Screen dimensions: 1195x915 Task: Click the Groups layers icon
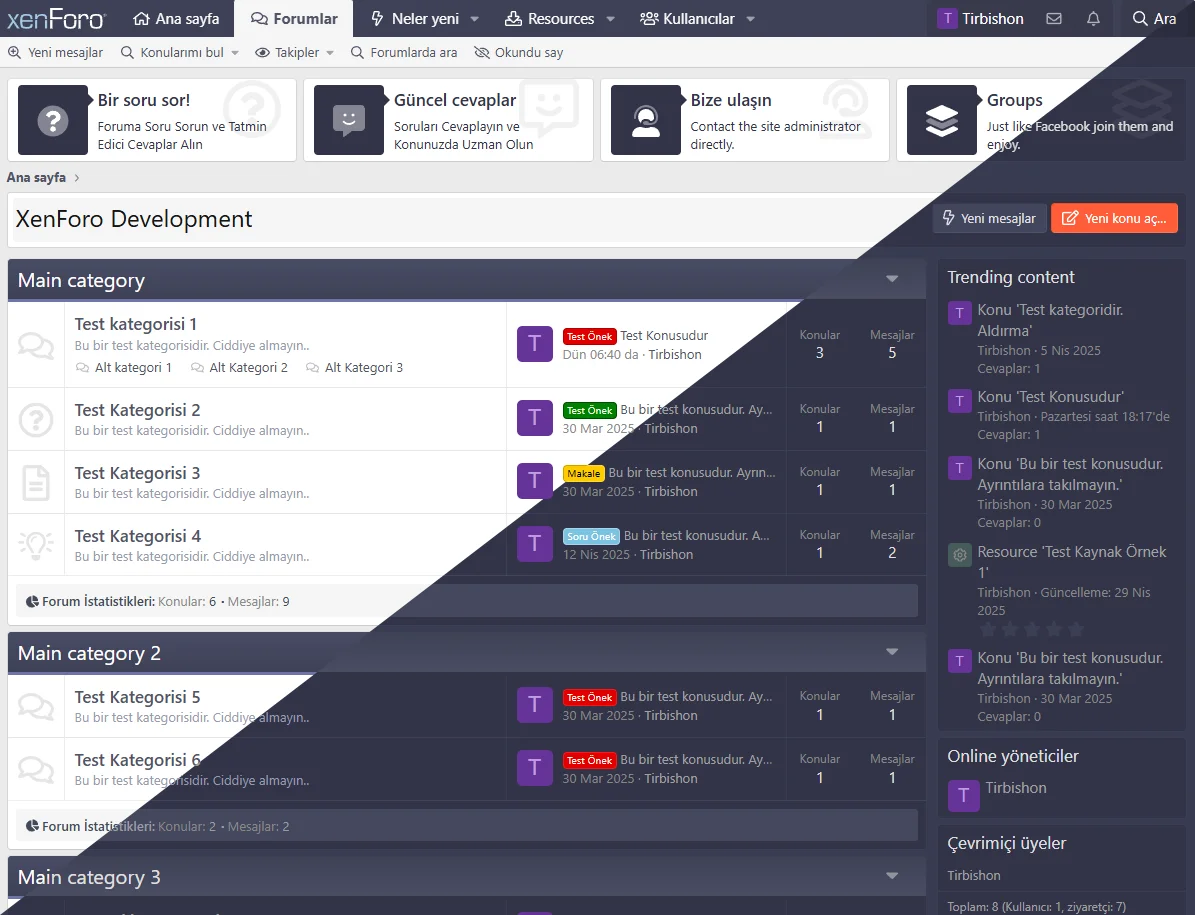[941, 120]
